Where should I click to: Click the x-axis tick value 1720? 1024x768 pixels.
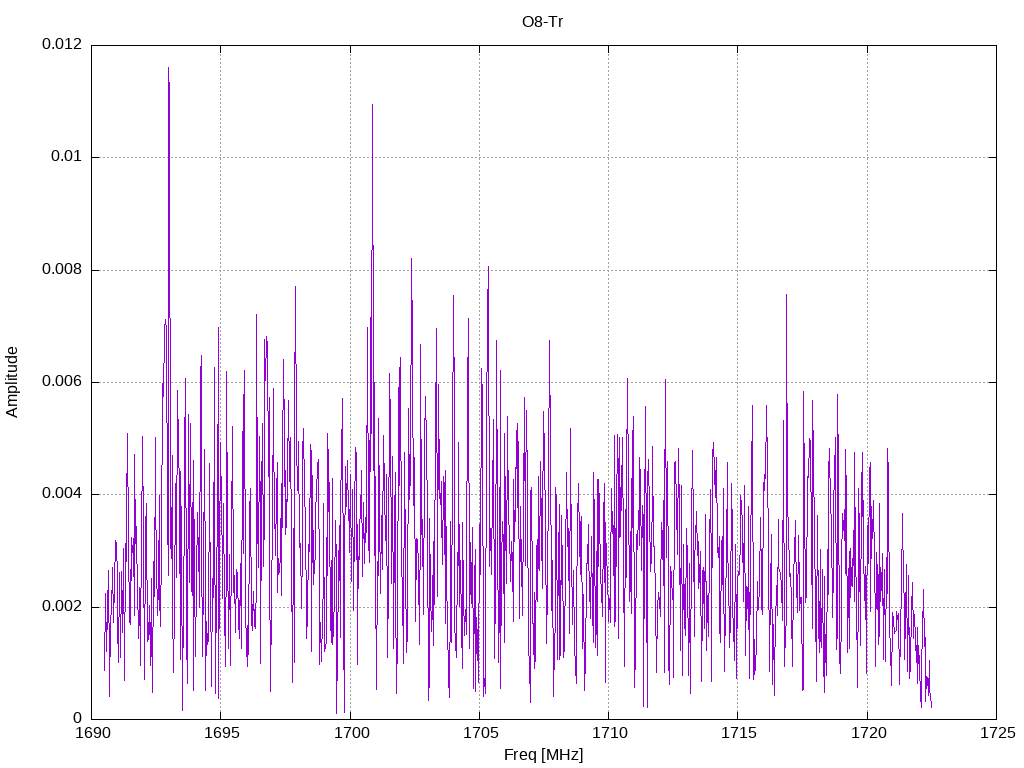tap(868, 733)
